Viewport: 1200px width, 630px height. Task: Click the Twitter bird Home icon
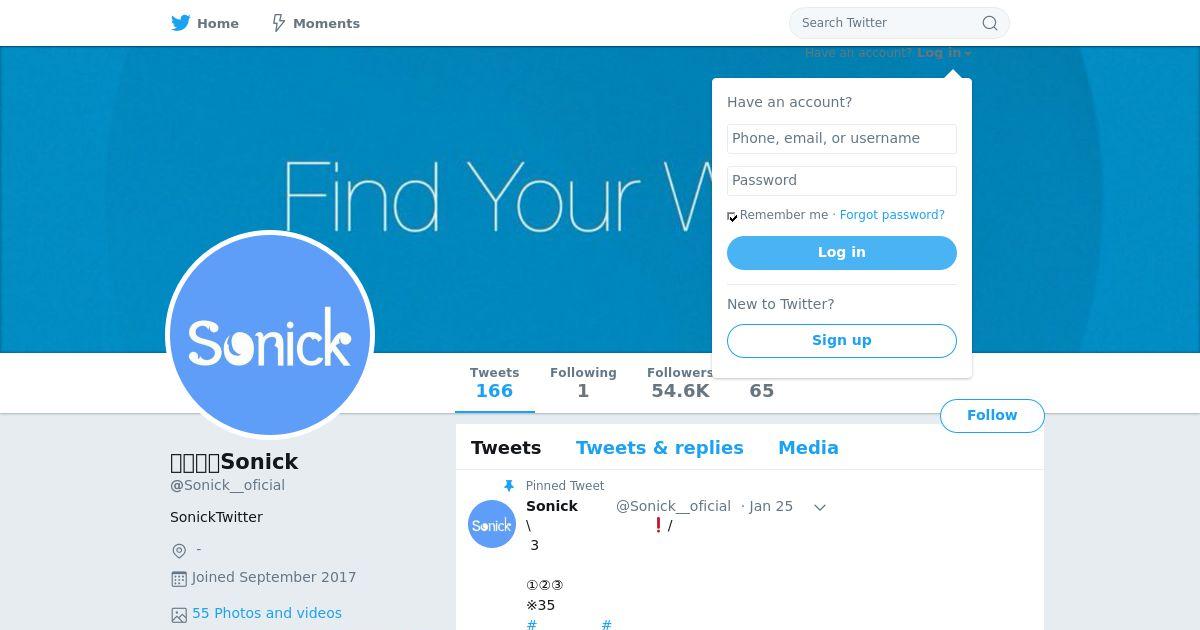point(180,23)
